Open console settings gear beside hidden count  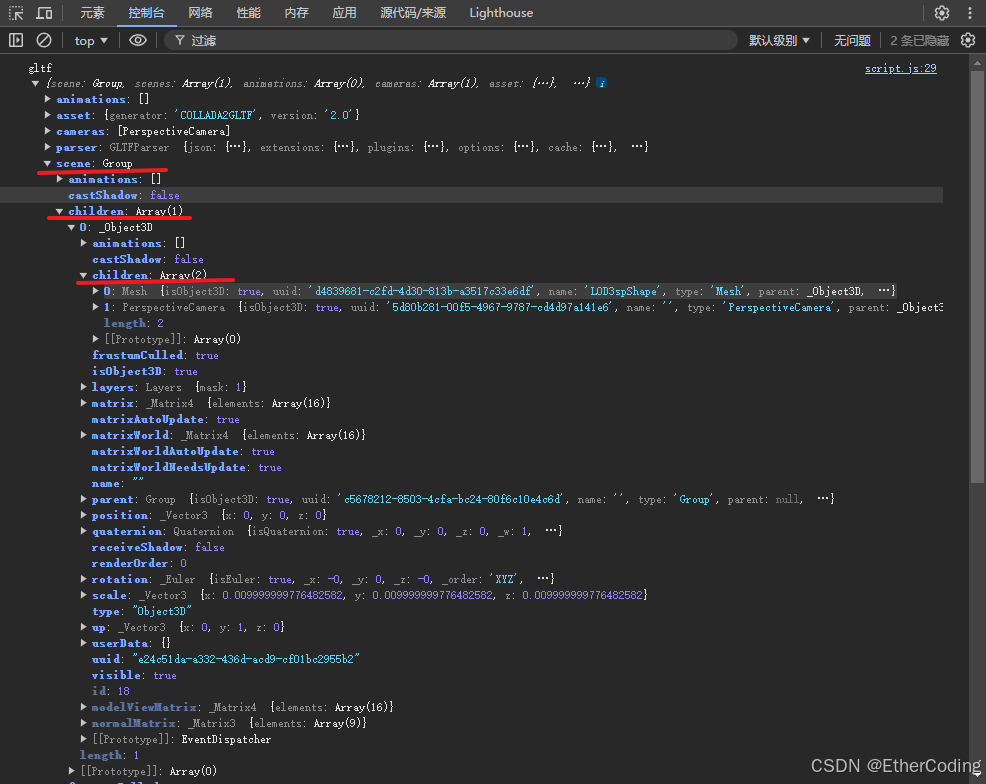968,40
